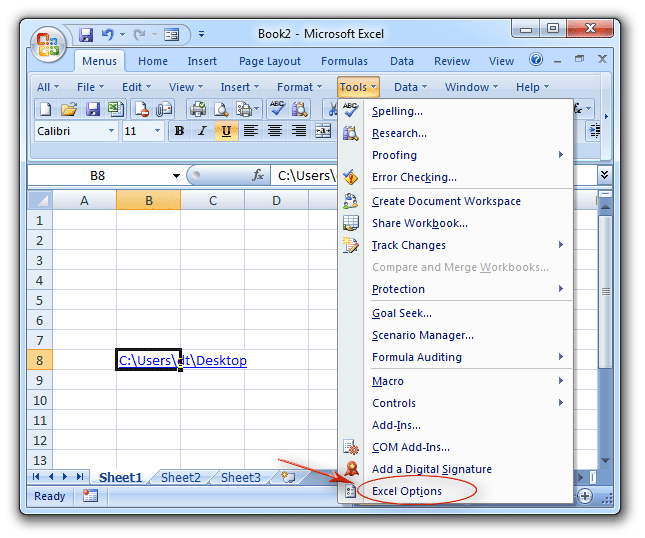The width and height of the screenshot is (645, 538).
Task: Click the round Office Button
Action: point(49,44)
